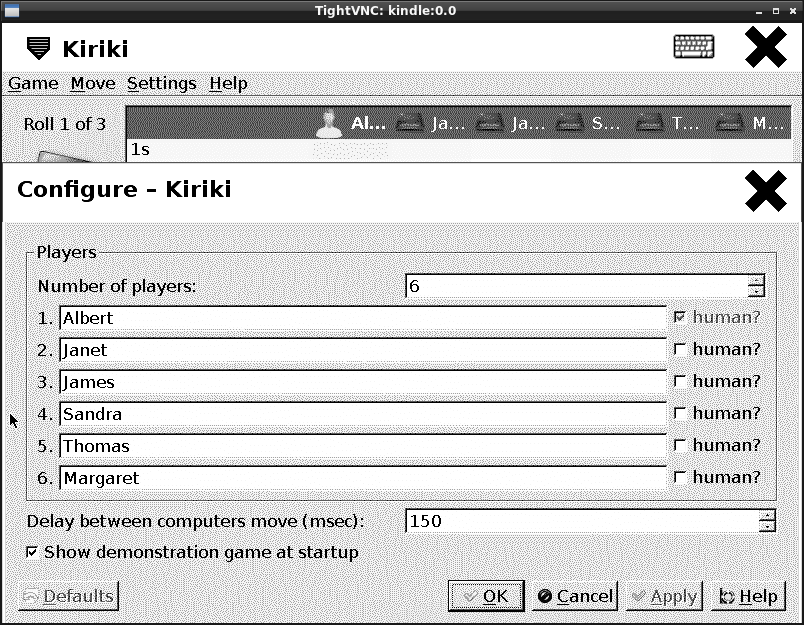Mark Thomas as human player

pos(679,445)
